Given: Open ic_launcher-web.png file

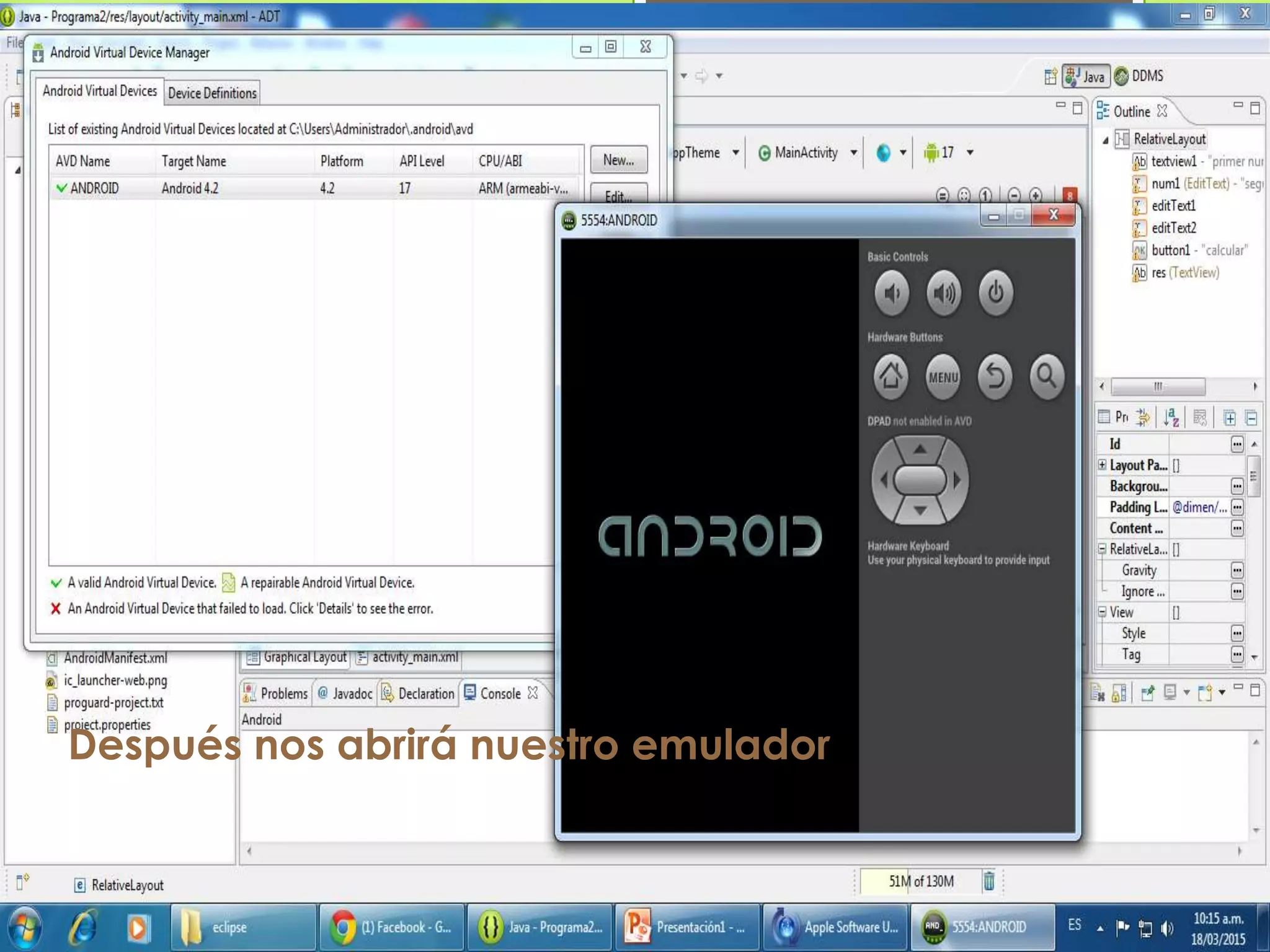Looking at the screenshot, I should tap(115, 680).
